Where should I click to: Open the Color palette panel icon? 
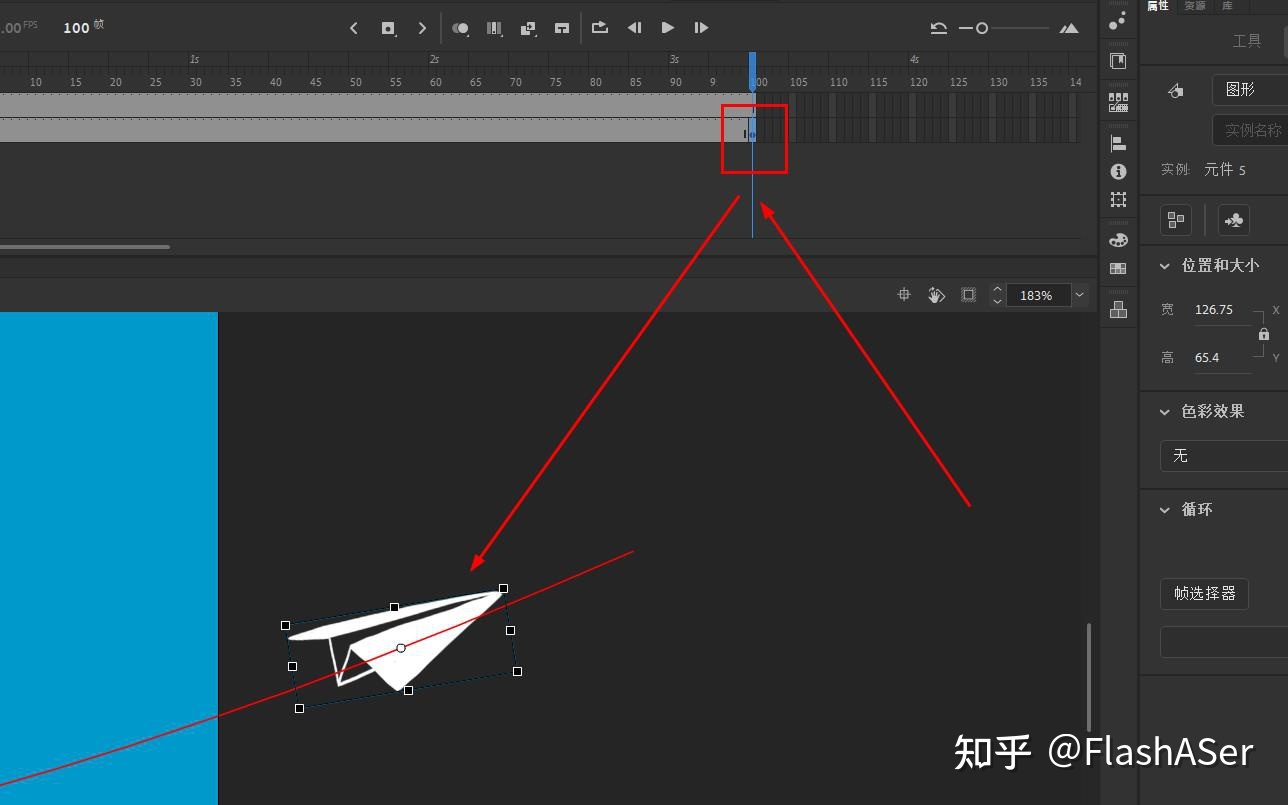tap(1118, 240)
